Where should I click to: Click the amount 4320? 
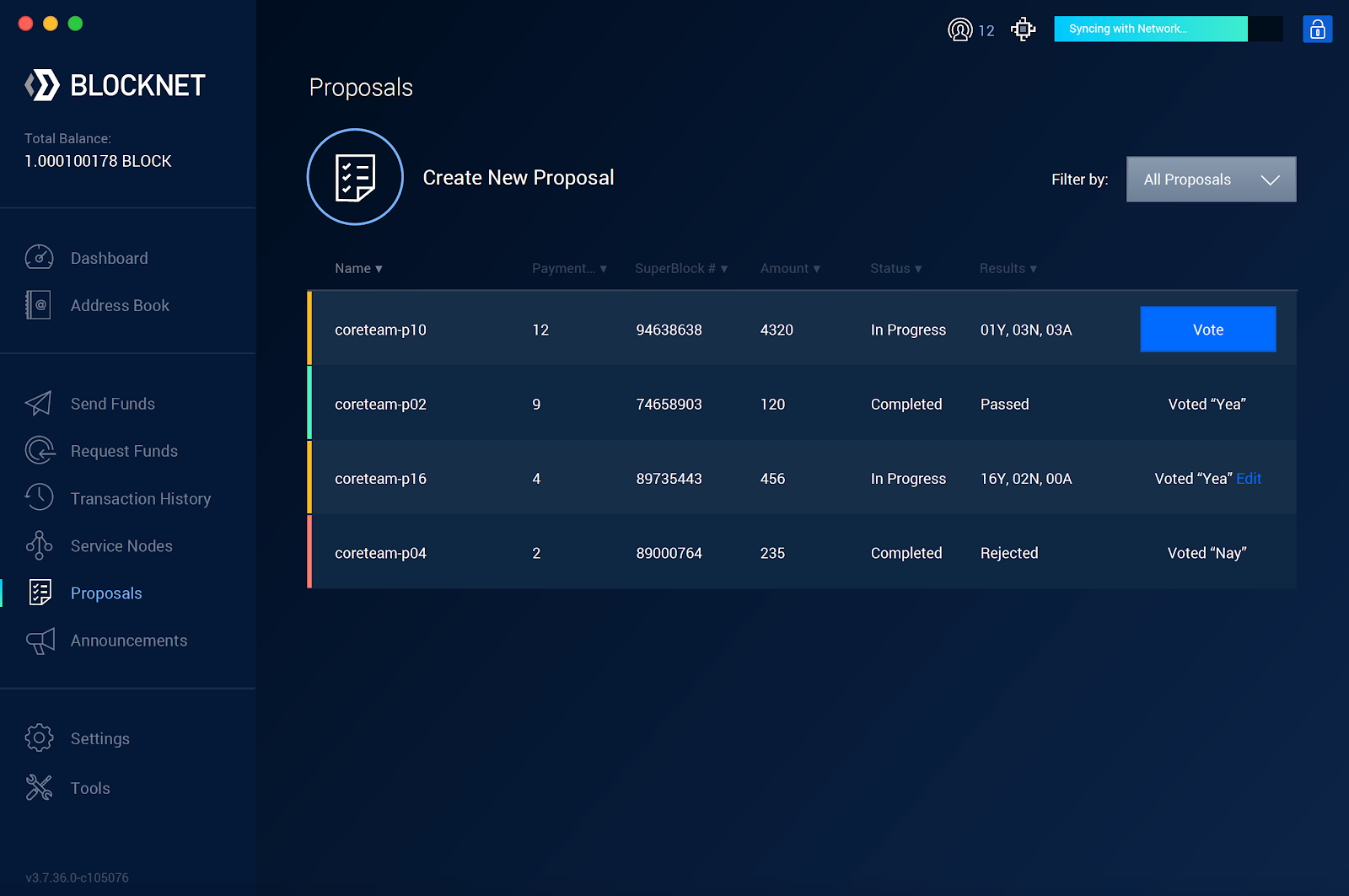[x=777, y=330]
